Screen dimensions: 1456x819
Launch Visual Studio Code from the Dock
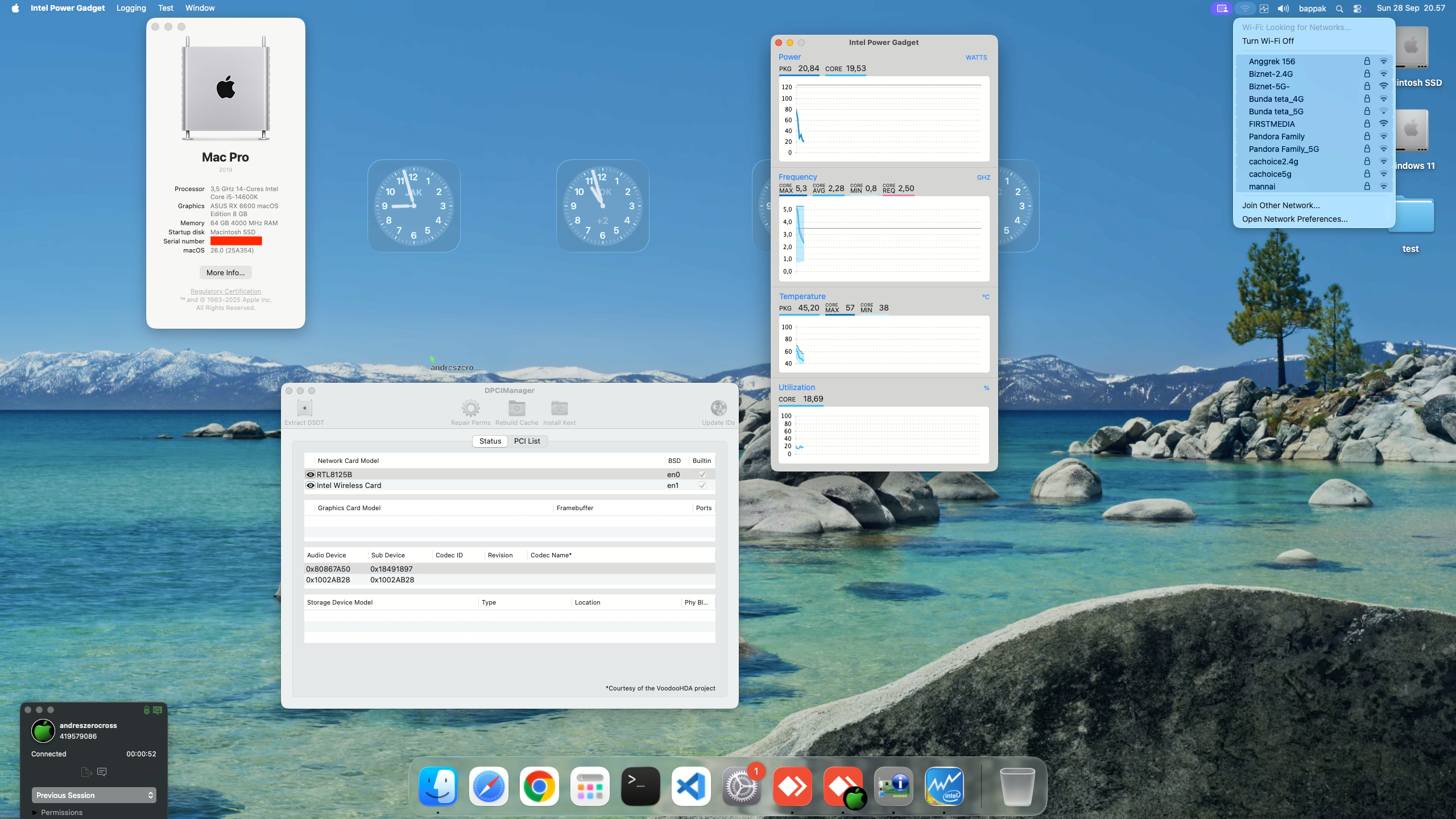(x=691, y=787)
